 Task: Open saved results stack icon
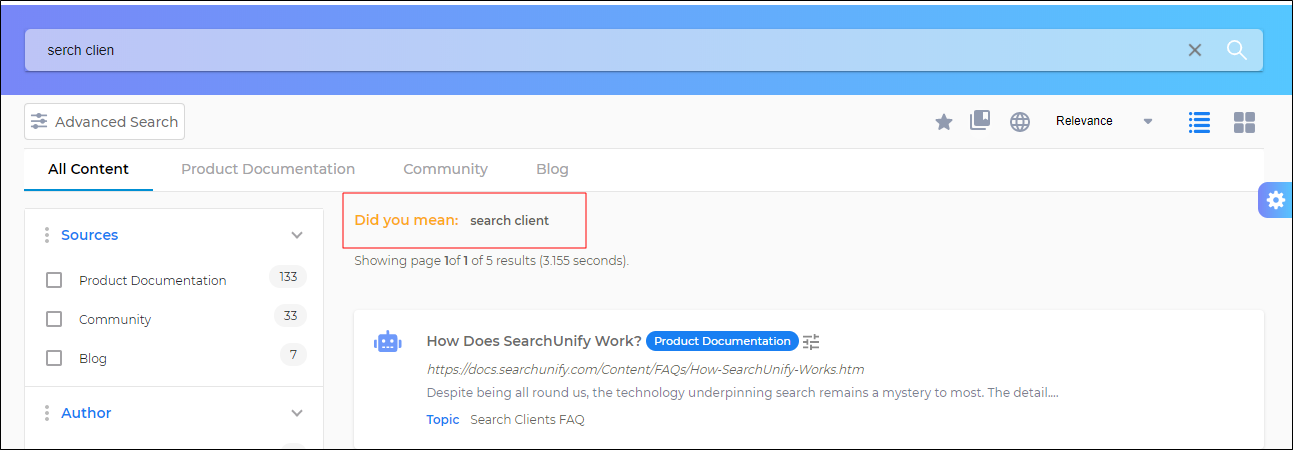[980, 121]
